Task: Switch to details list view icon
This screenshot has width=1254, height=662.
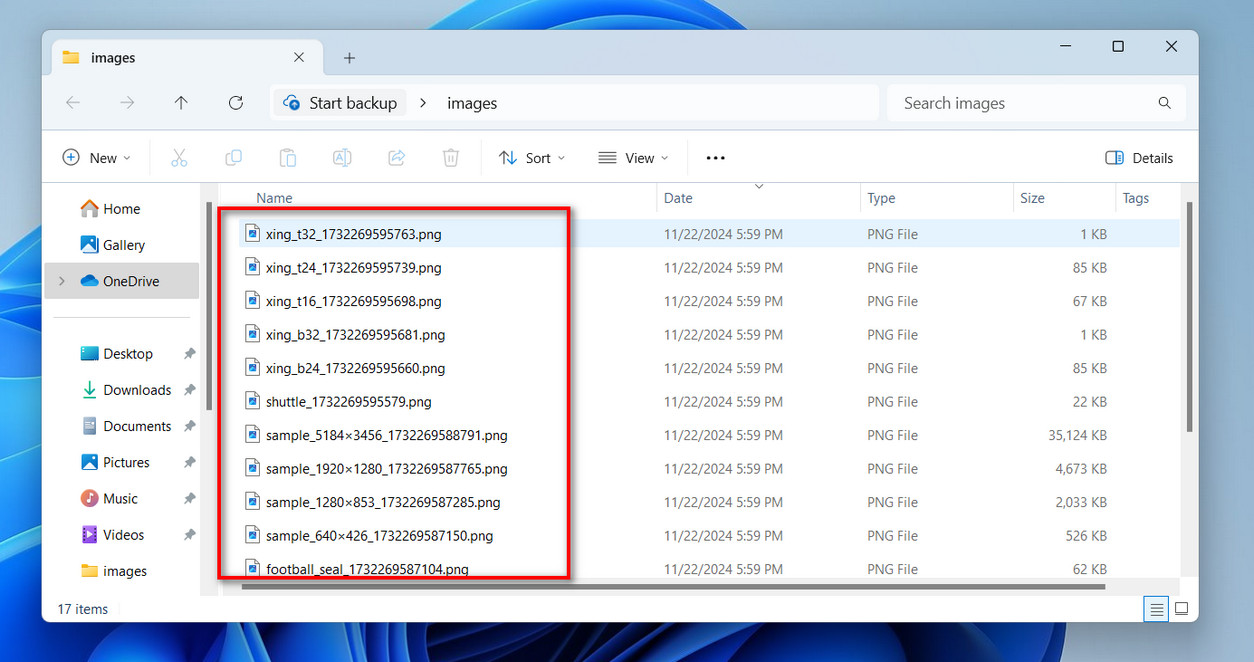Action: pos(1156,608)
